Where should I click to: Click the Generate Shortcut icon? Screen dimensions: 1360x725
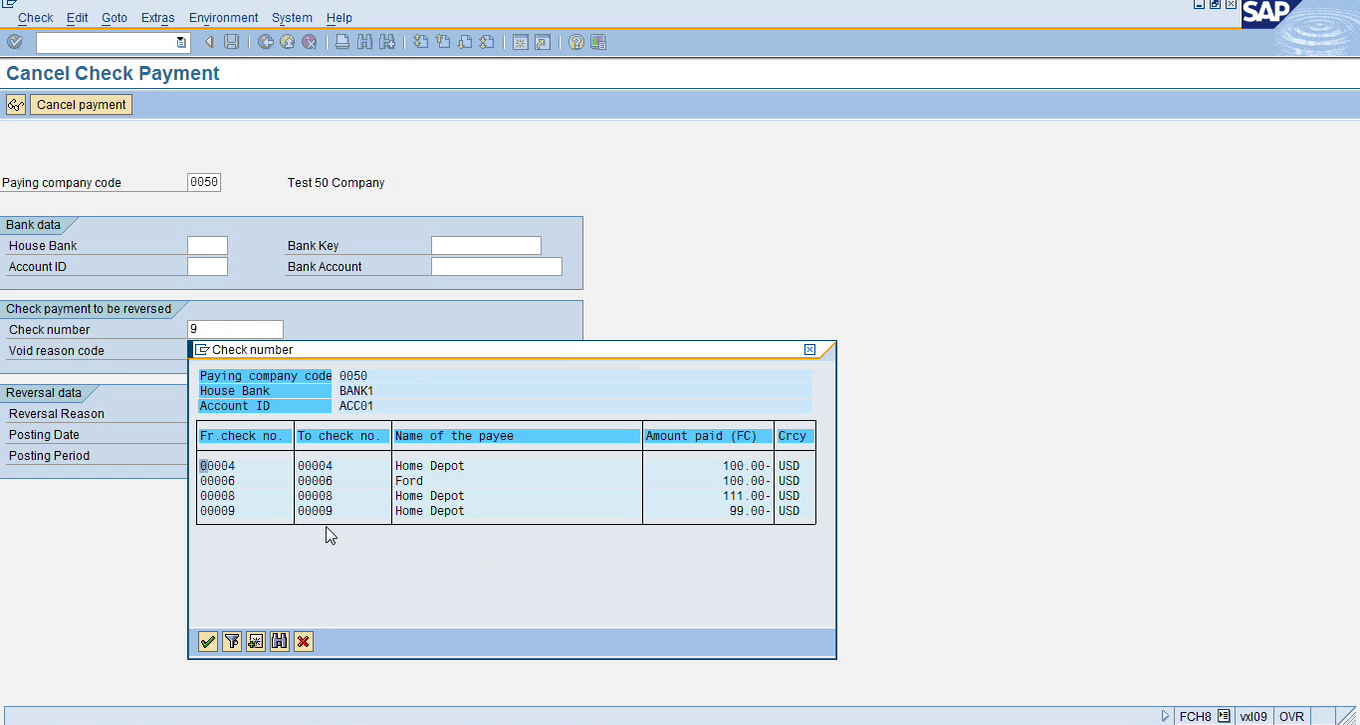pyautogui.click(x=542, y=42)
